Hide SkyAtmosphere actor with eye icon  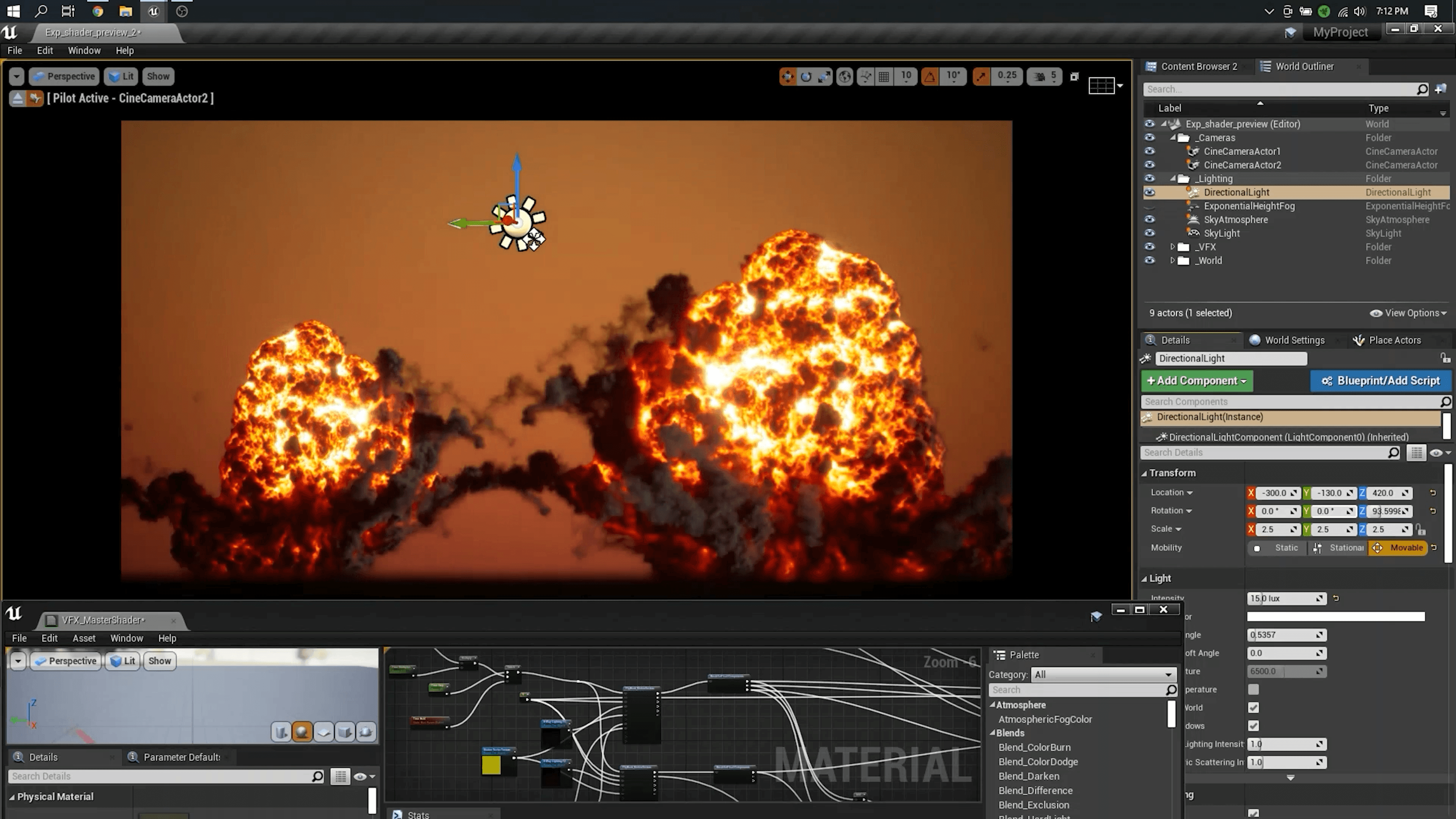[x=1149, y=219]
